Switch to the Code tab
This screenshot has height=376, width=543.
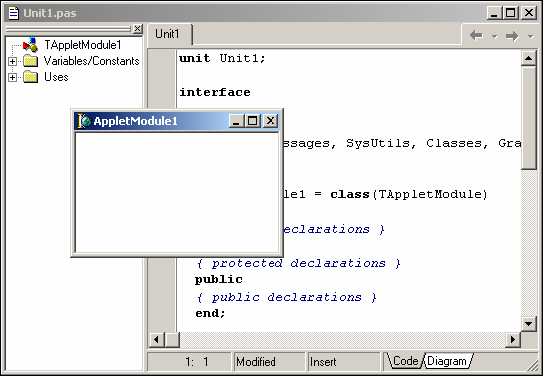(405, 361)
